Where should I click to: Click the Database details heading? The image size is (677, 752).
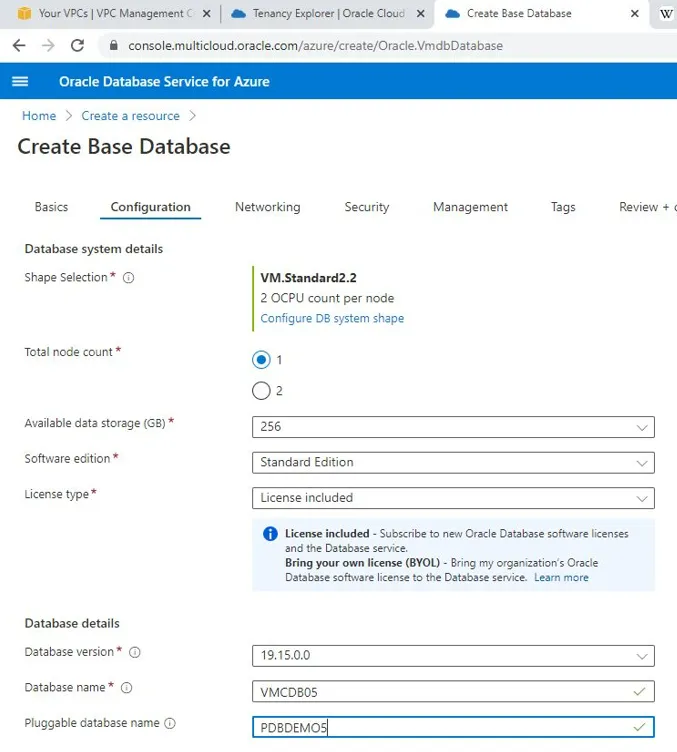coord(72,623)
